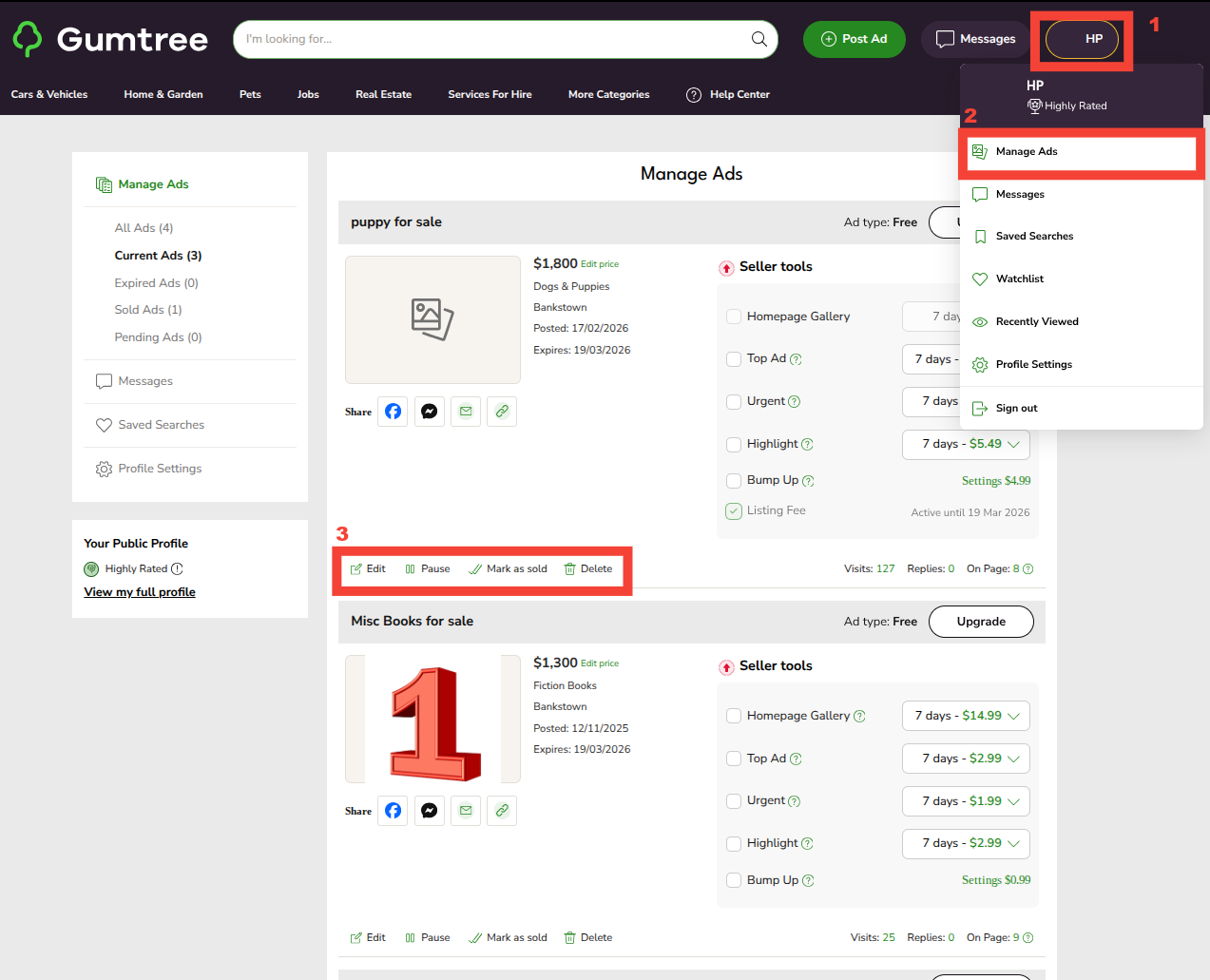Screen dimensions: 1210x980
Task: Open View my full profile link
Action: [x=140, y=592]
